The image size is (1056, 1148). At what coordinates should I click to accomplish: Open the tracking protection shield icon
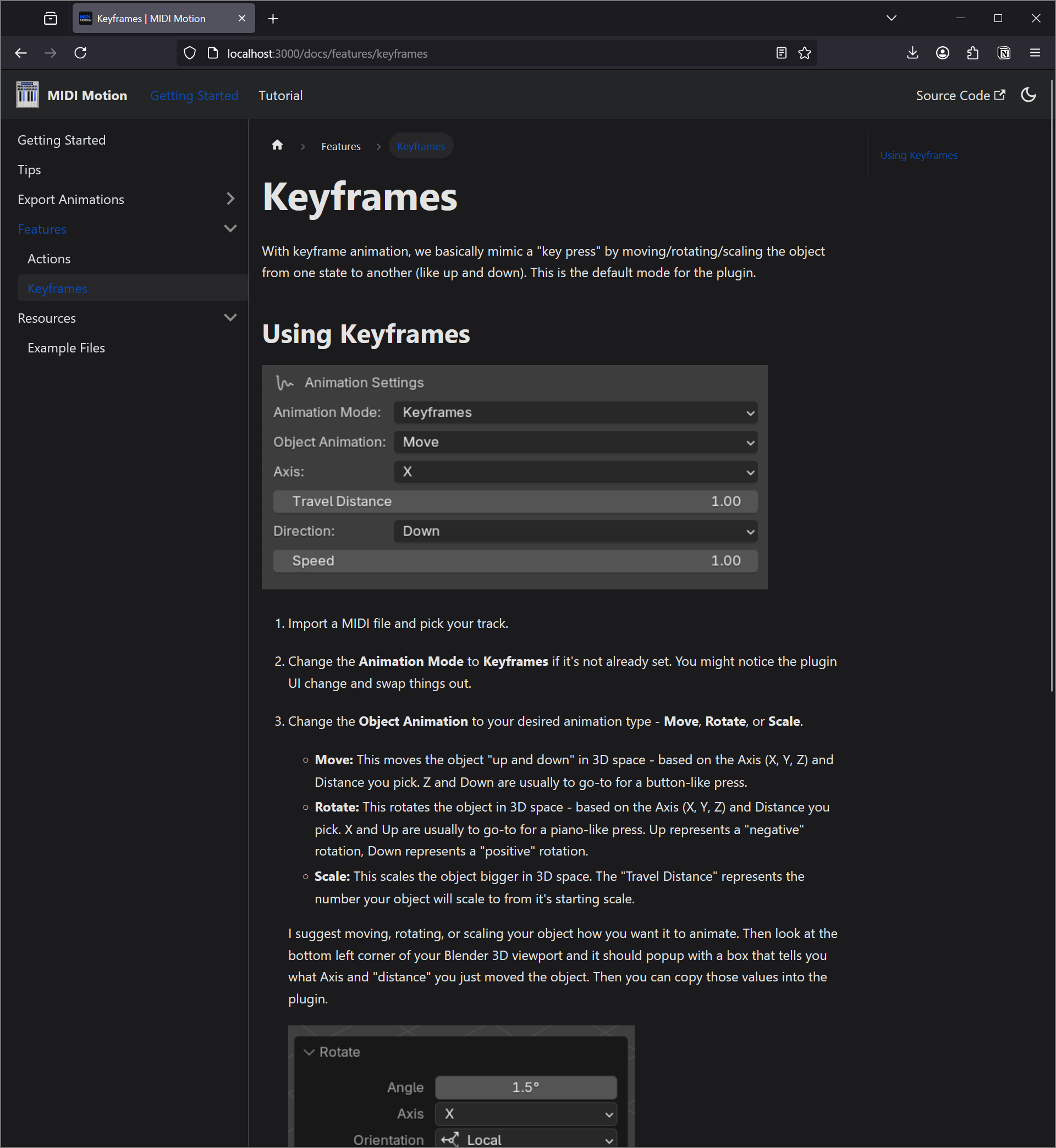[x=189, y=53]
